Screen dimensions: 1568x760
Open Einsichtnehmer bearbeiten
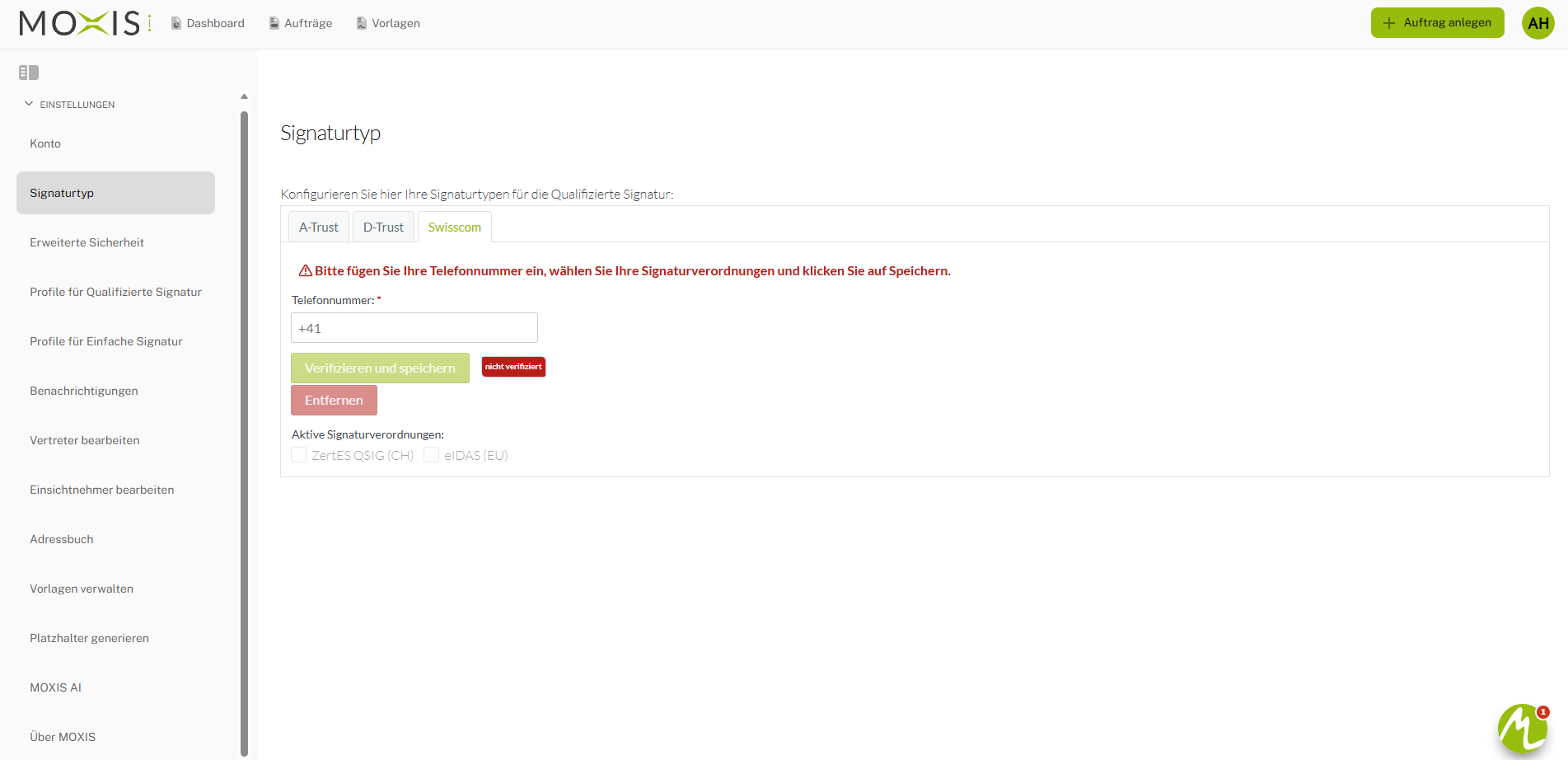[115, 490]
